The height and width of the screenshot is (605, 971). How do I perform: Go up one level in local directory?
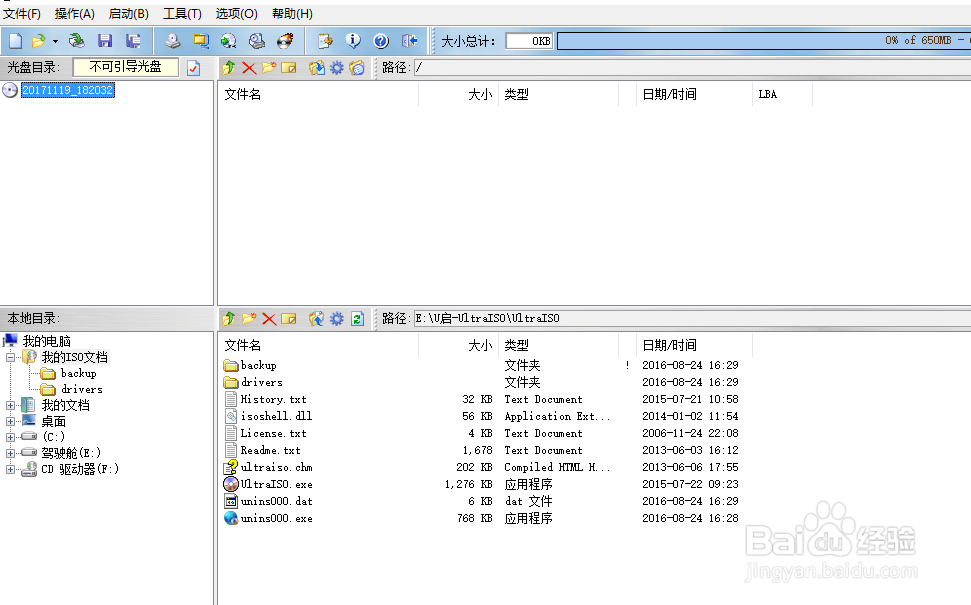229,318
